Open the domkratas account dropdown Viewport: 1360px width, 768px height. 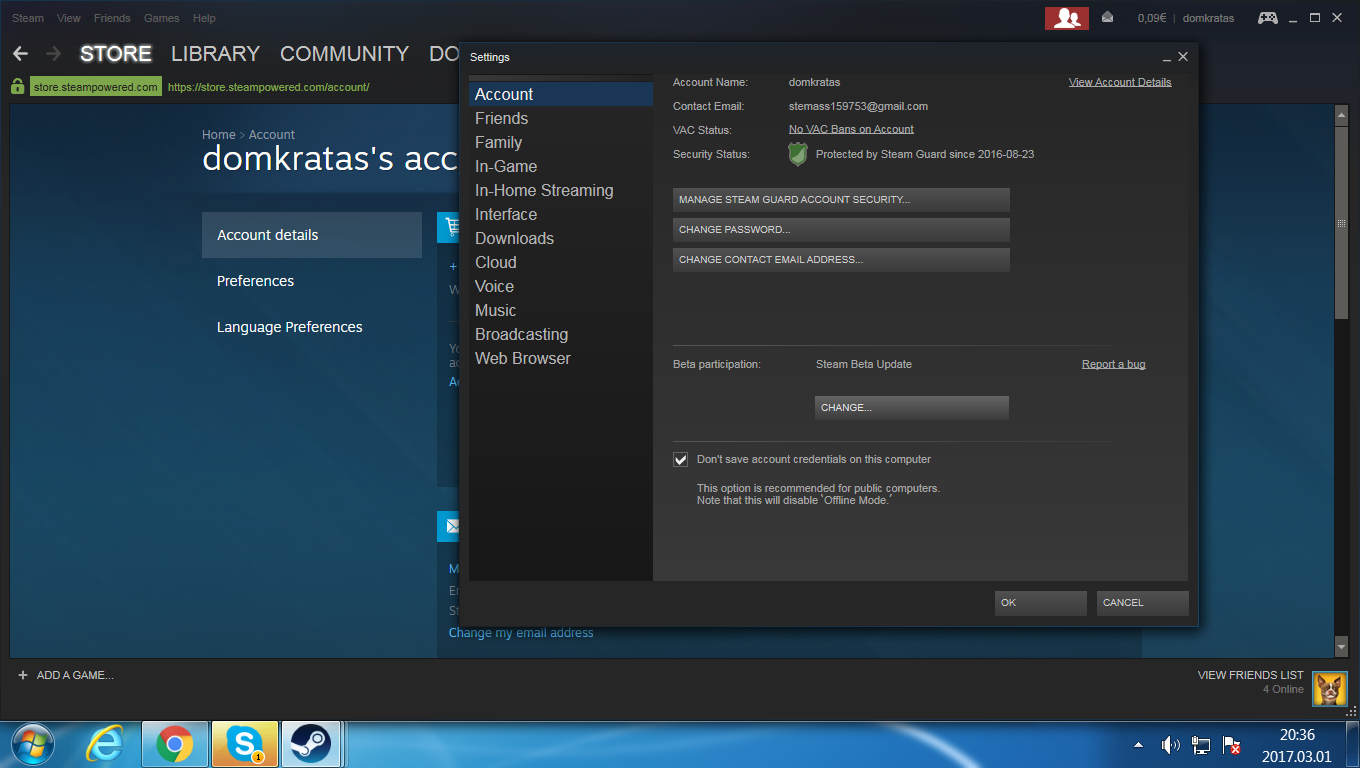1208,18
